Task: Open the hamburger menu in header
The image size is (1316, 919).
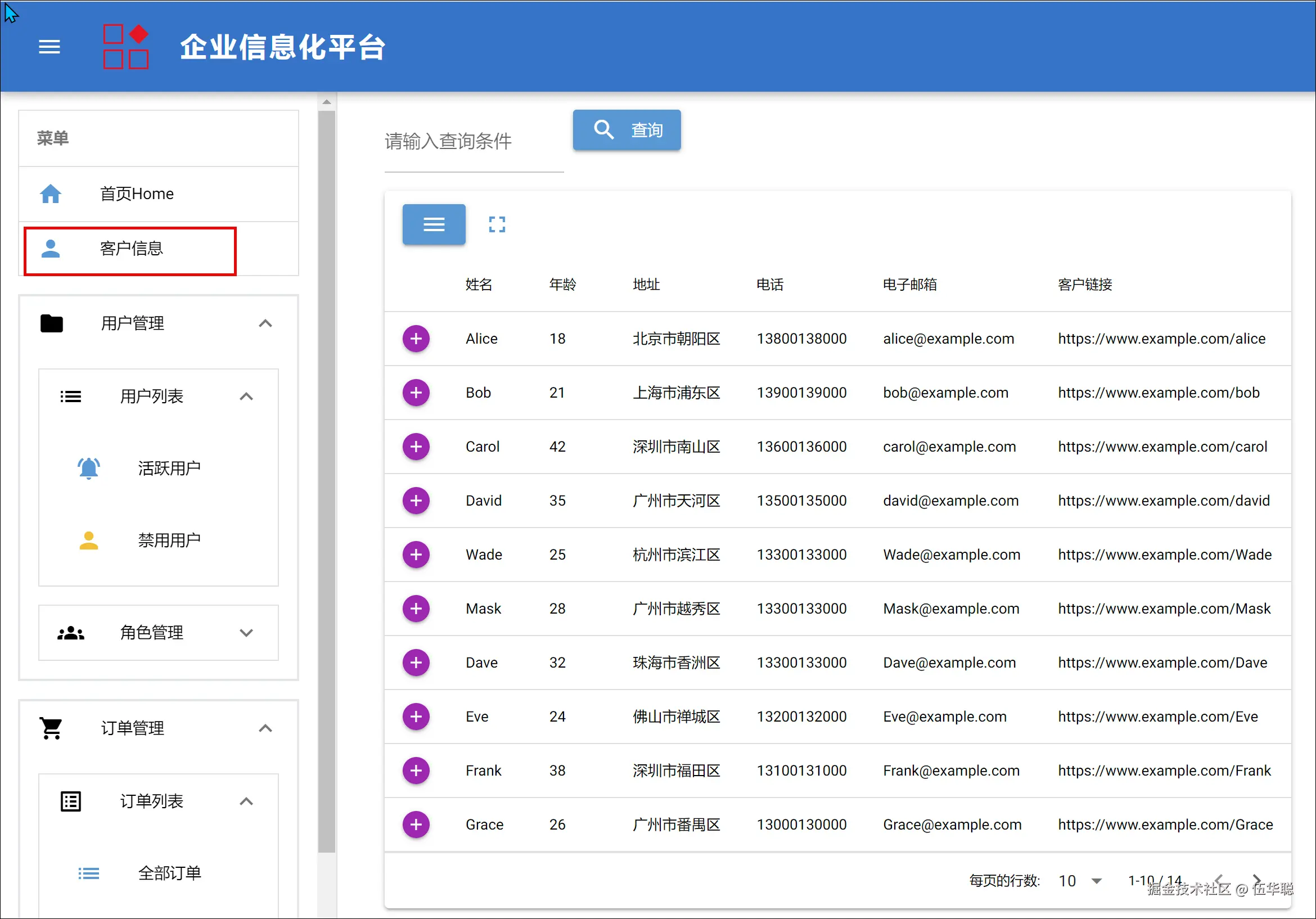Action: [49, 47]
